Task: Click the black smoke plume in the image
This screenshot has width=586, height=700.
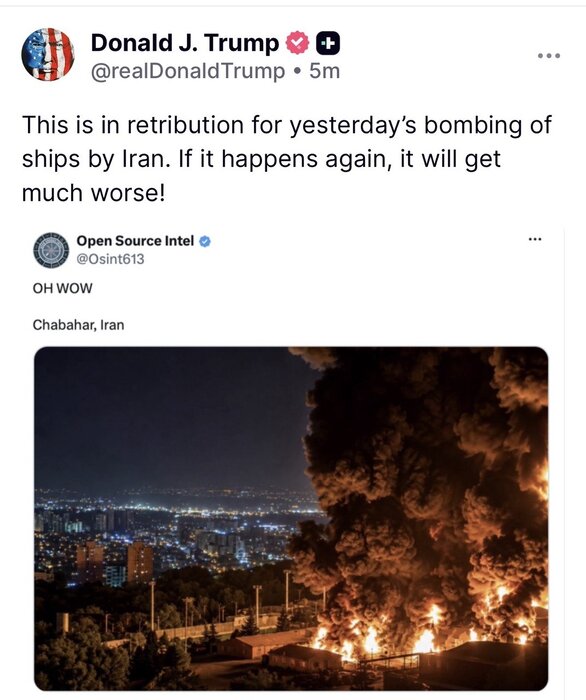Action: (x=424, y=469)
